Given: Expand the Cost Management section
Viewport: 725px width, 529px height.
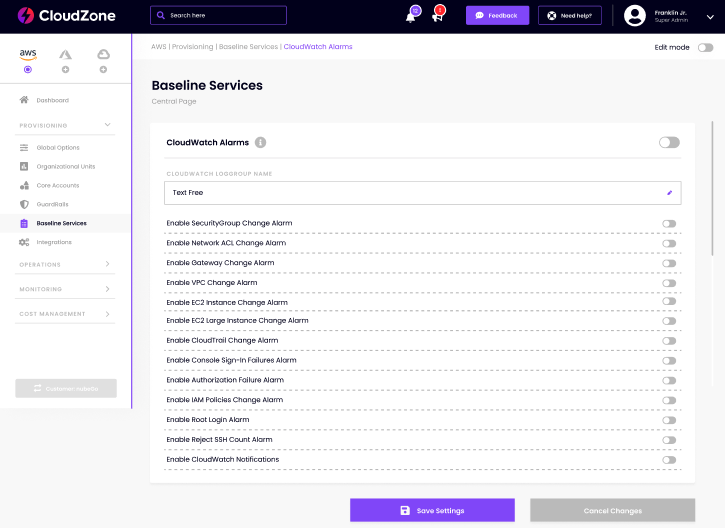Looking at the screenshot, I should pos(65,314).
